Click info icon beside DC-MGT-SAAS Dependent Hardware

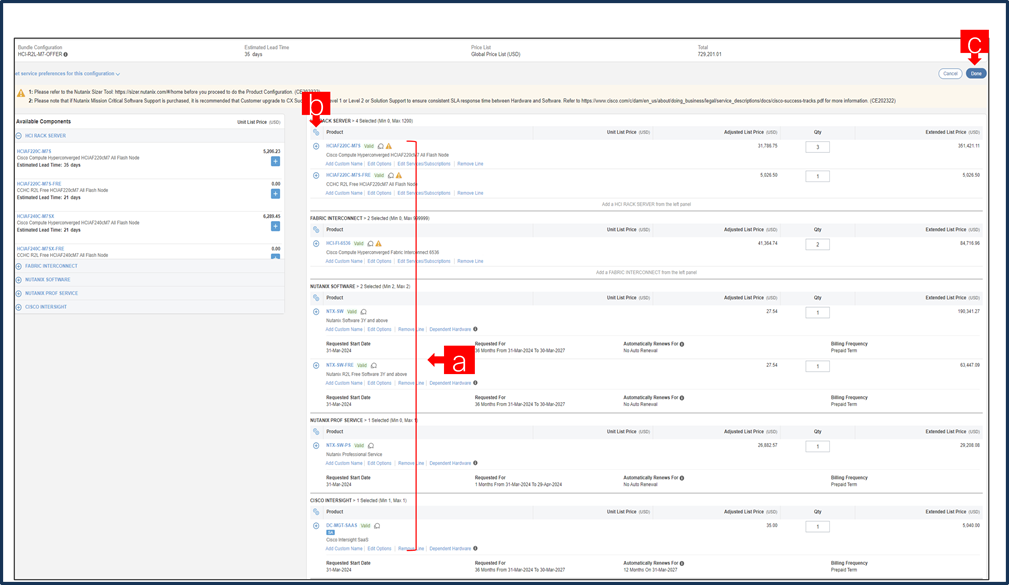[x=476, y=549]
